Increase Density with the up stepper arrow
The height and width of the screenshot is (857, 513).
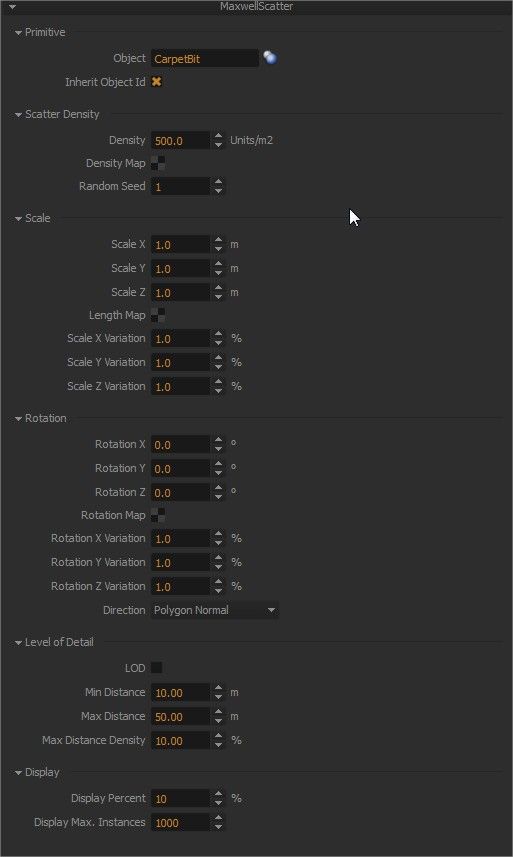(x=219, y=136)
